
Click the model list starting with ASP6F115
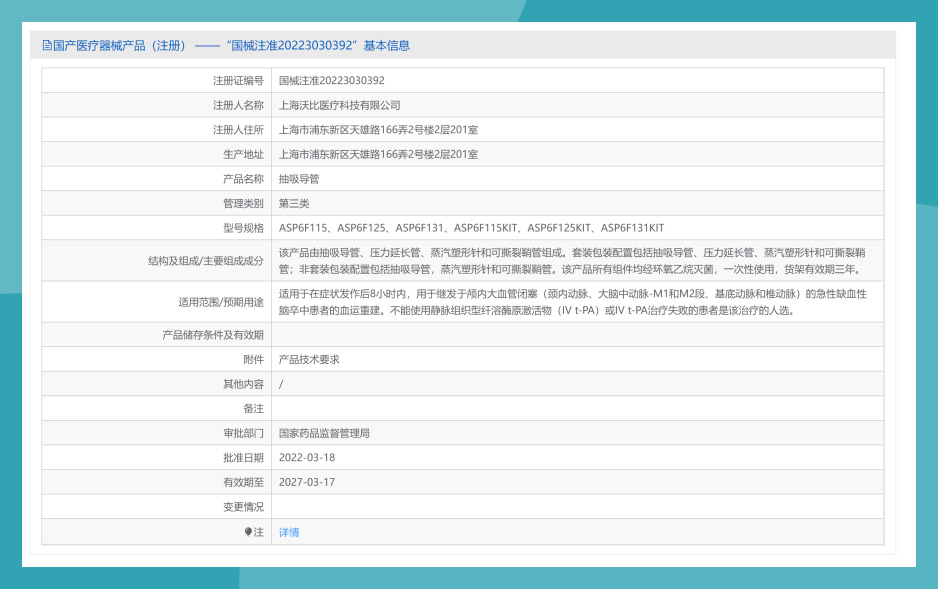click(x=471, y=228)
